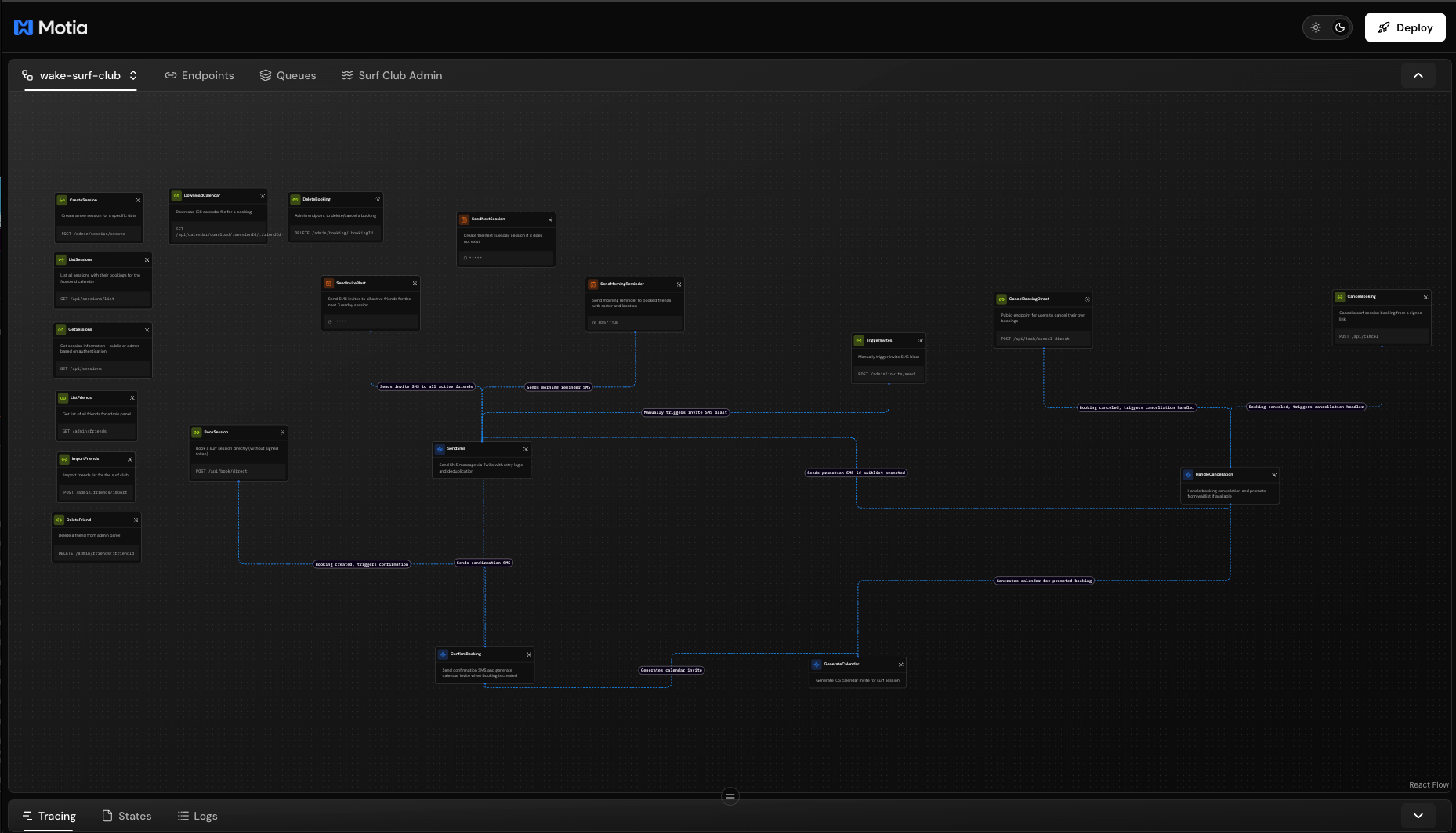
Task: Switch to dark theme moon toggle
Action: [1340, 27]
